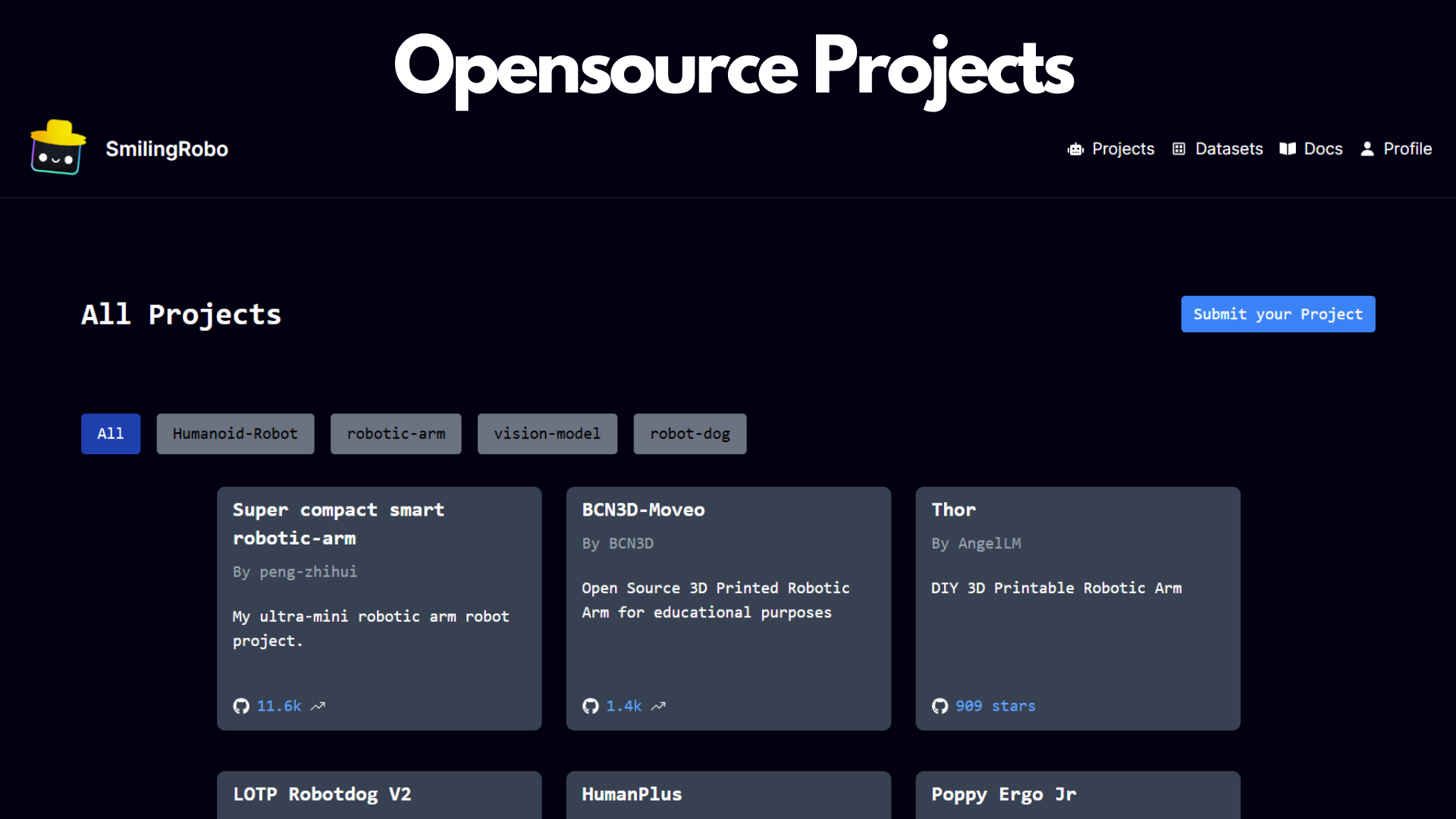Click My ultra-mini robotic arm description
The image size is (1456, 819).
[x=371, y=629]
